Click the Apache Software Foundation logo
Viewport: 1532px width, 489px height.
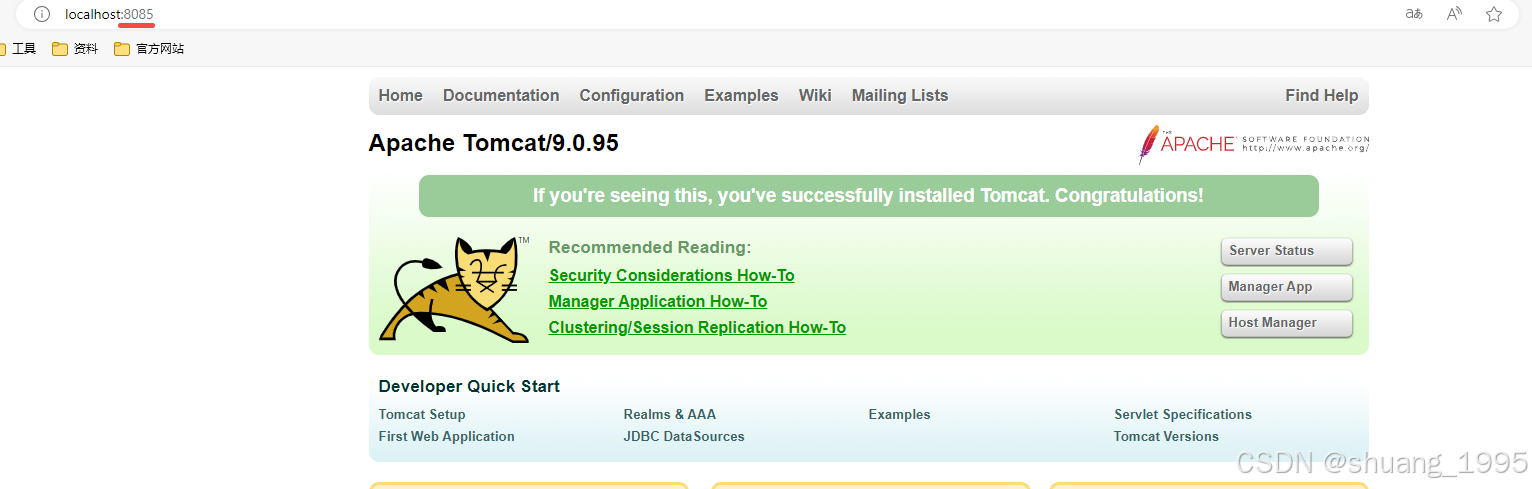click(1253, 144)
